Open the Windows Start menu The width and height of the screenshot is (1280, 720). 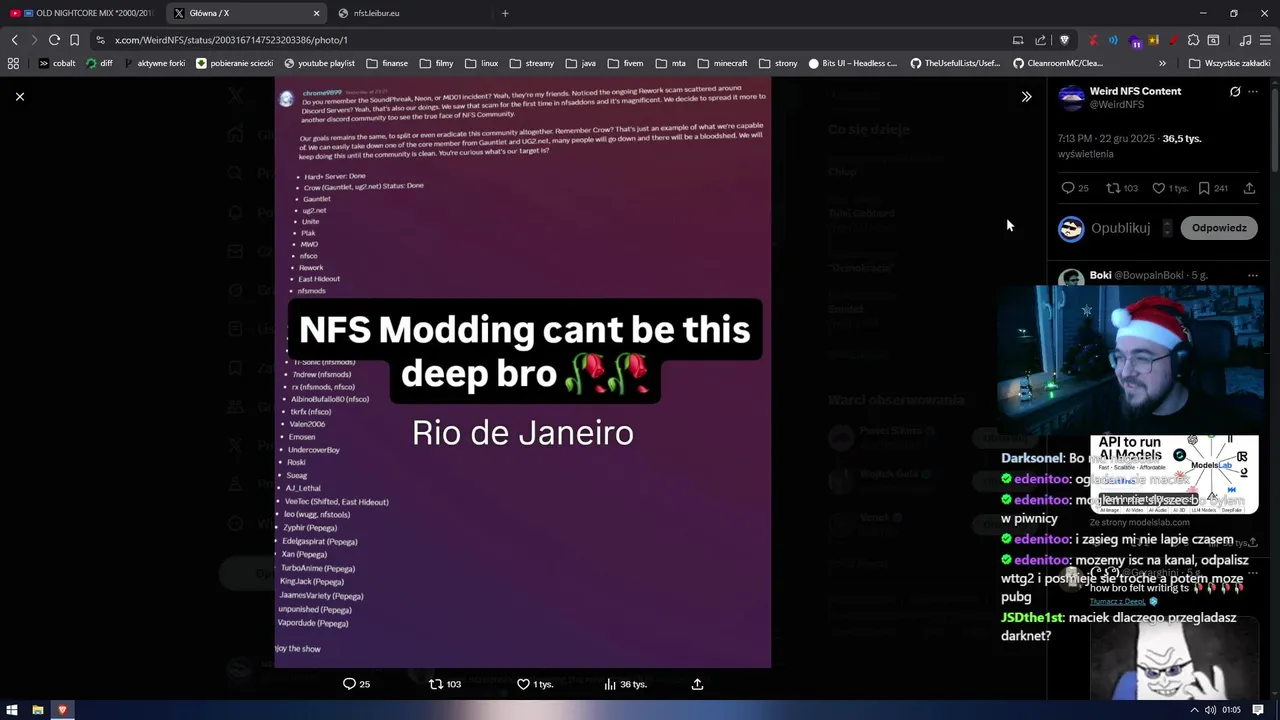pos(13,710)
